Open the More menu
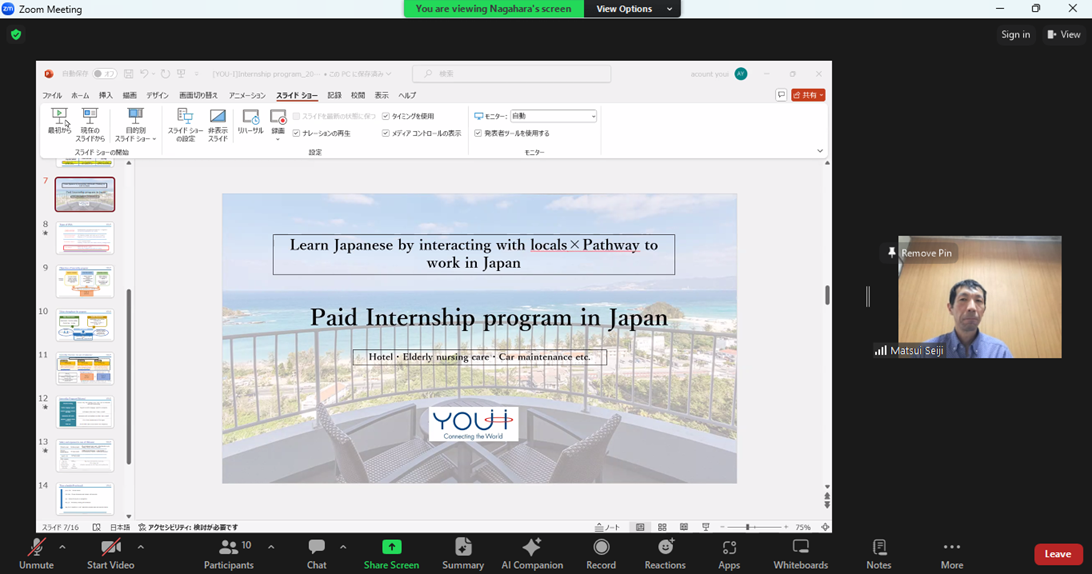The width and height of the screenshot is (1092, 574). [951, 553]
